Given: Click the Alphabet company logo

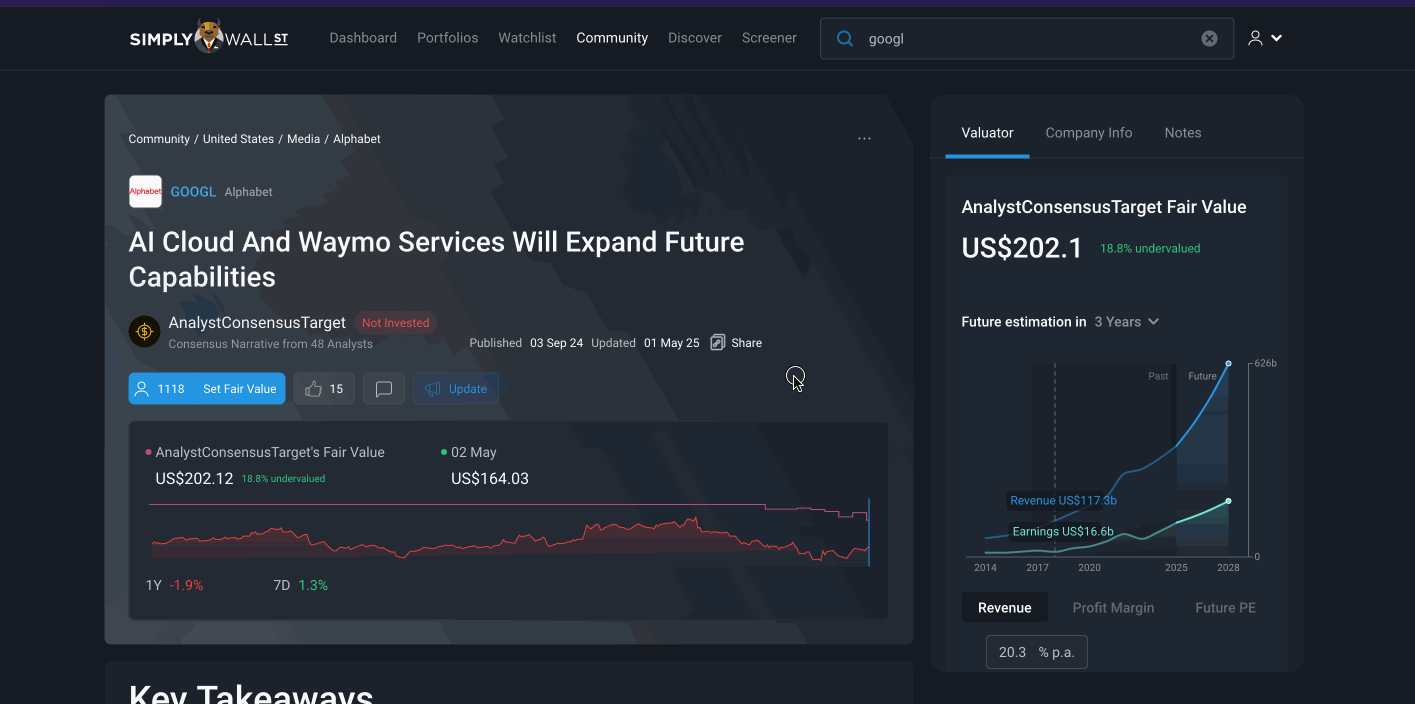Looking at the screenshot, I should (x=145, y=191).
